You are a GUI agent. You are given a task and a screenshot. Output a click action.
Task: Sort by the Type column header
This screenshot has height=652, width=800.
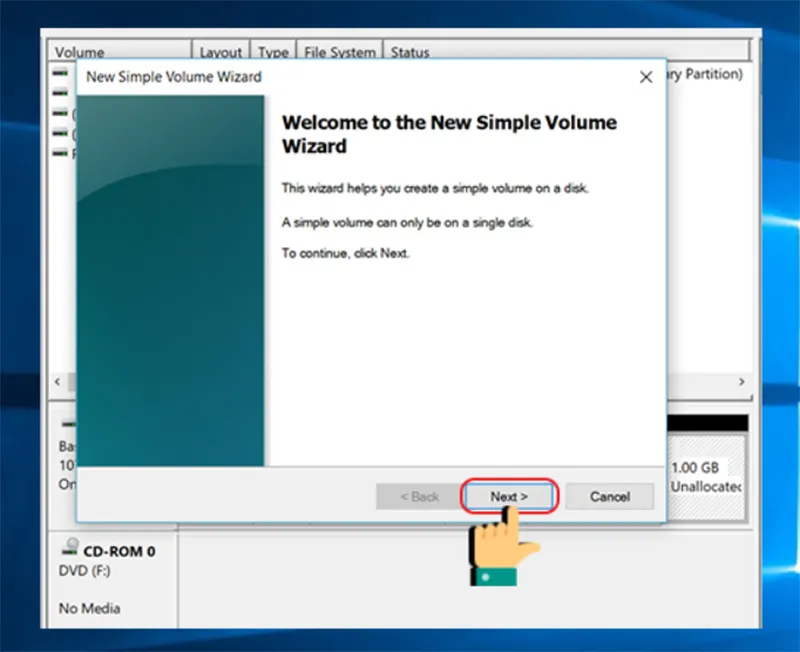tap(273, 52)
